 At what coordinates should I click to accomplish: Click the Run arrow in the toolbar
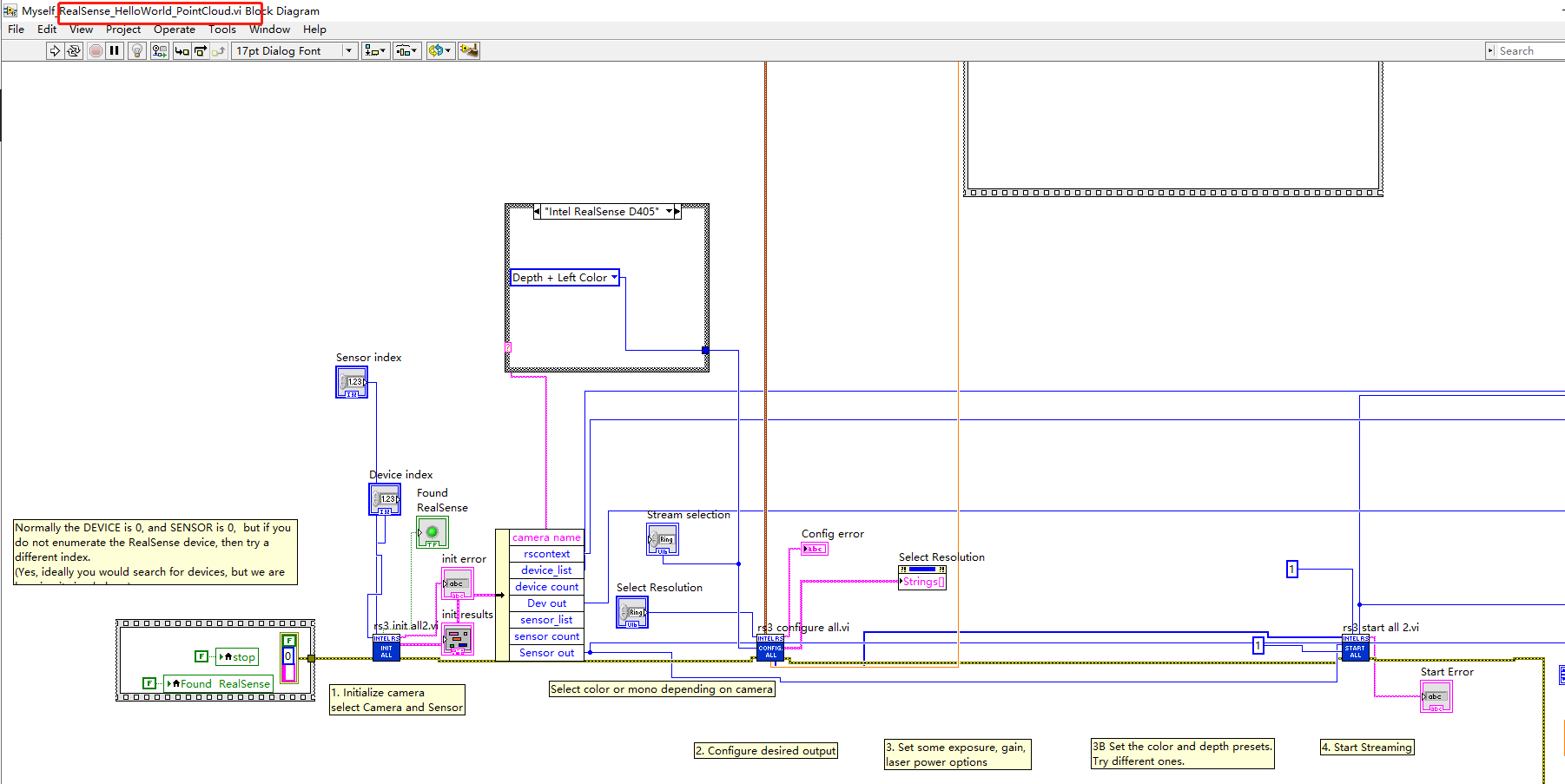(55, 50)
